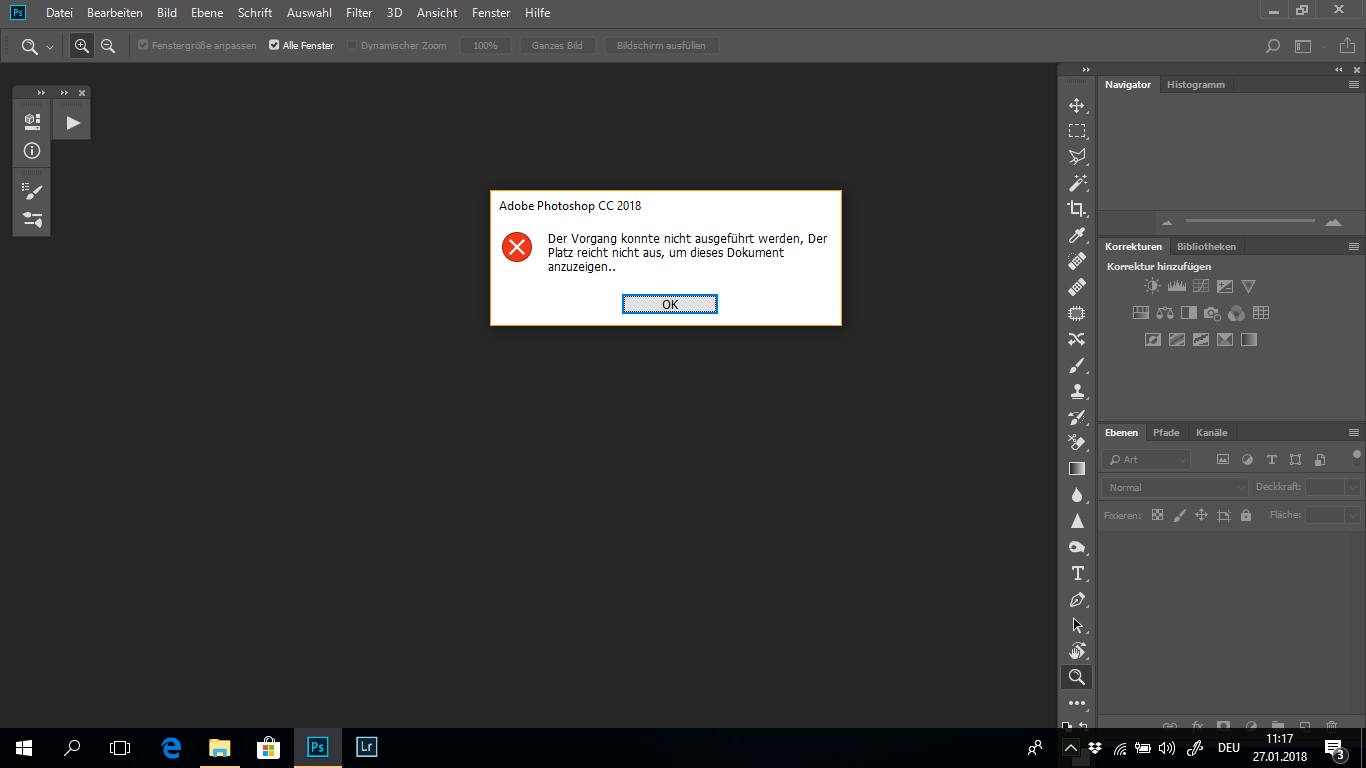Uncheck the Alle Fenster checkbox

[274, 45]
